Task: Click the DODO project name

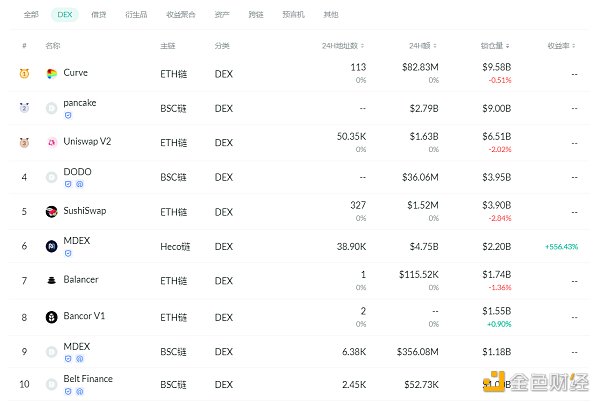Action: pyautogui.click(x=77, y=172)
